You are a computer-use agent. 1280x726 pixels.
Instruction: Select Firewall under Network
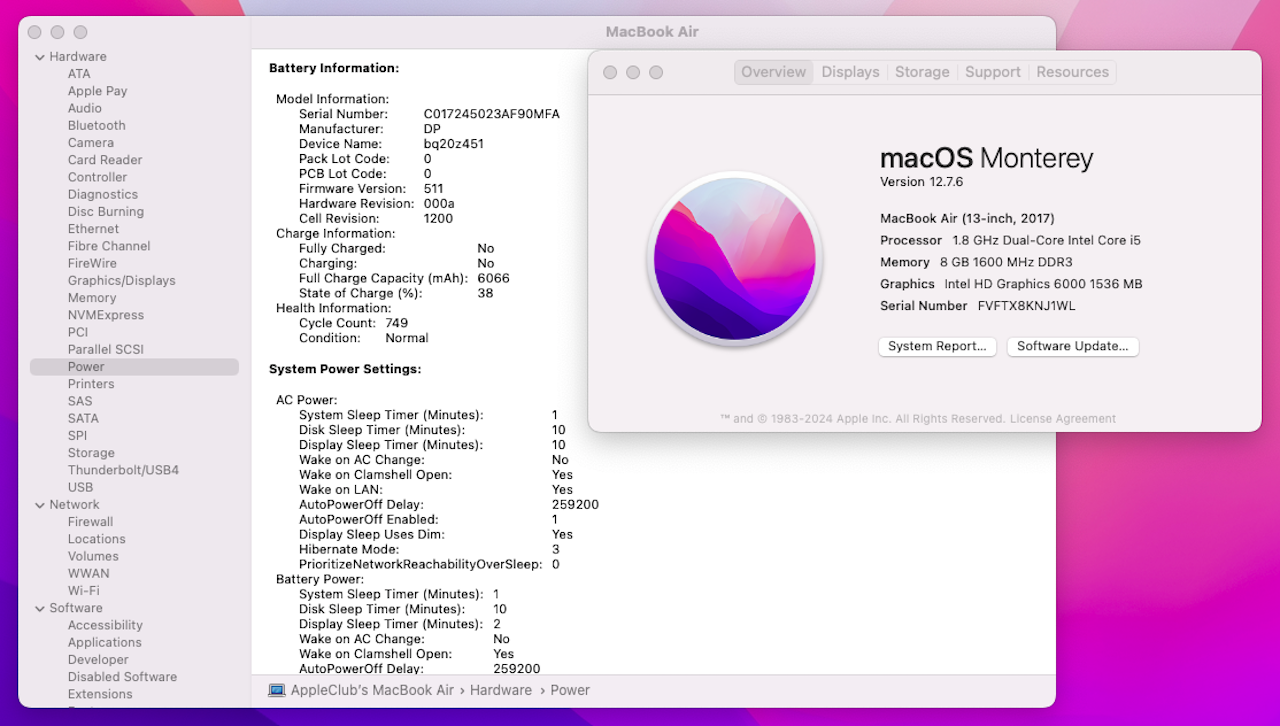(90, 522)
